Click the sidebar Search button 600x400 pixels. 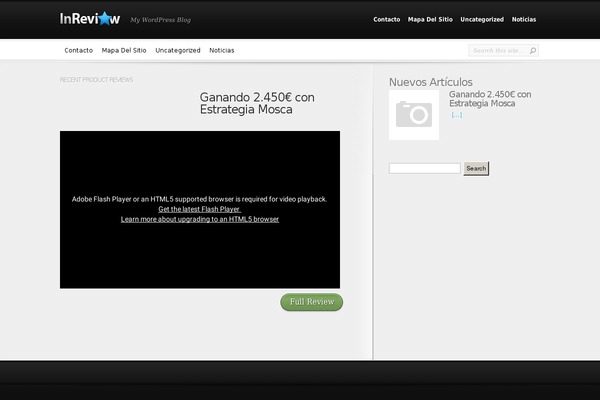point(476,168)
